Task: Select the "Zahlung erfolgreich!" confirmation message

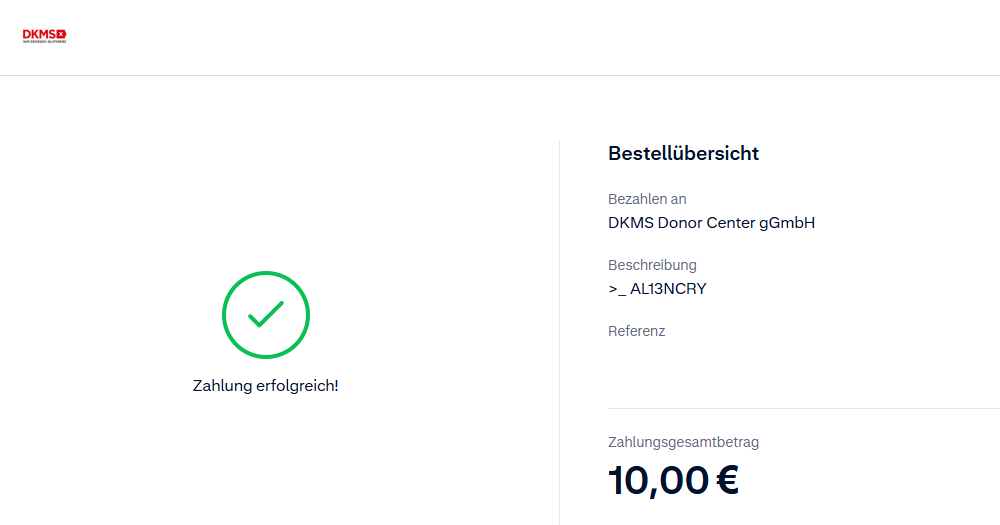Action: click(266, 385)
